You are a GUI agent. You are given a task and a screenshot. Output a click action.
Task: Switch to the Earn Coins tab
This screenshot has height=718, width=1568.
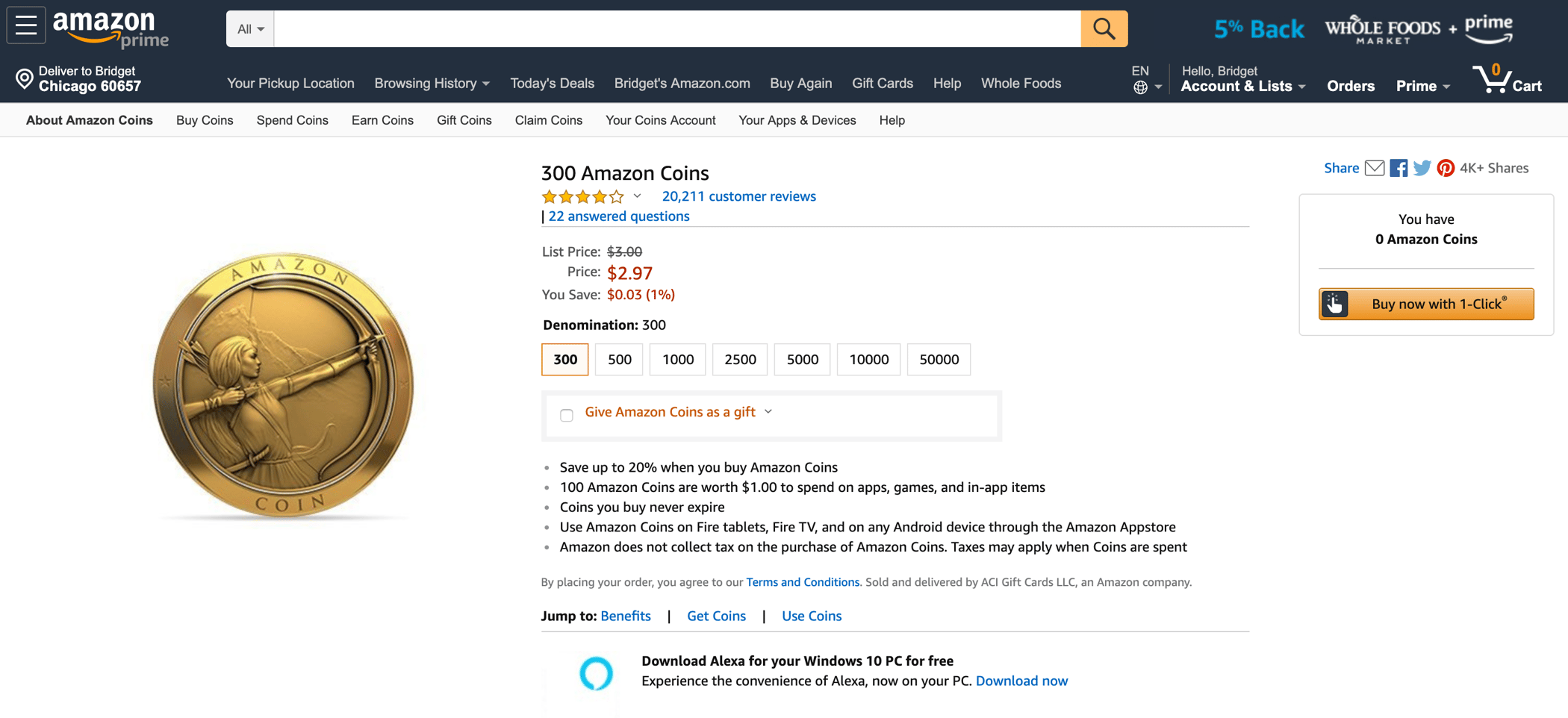click(382, 120)
